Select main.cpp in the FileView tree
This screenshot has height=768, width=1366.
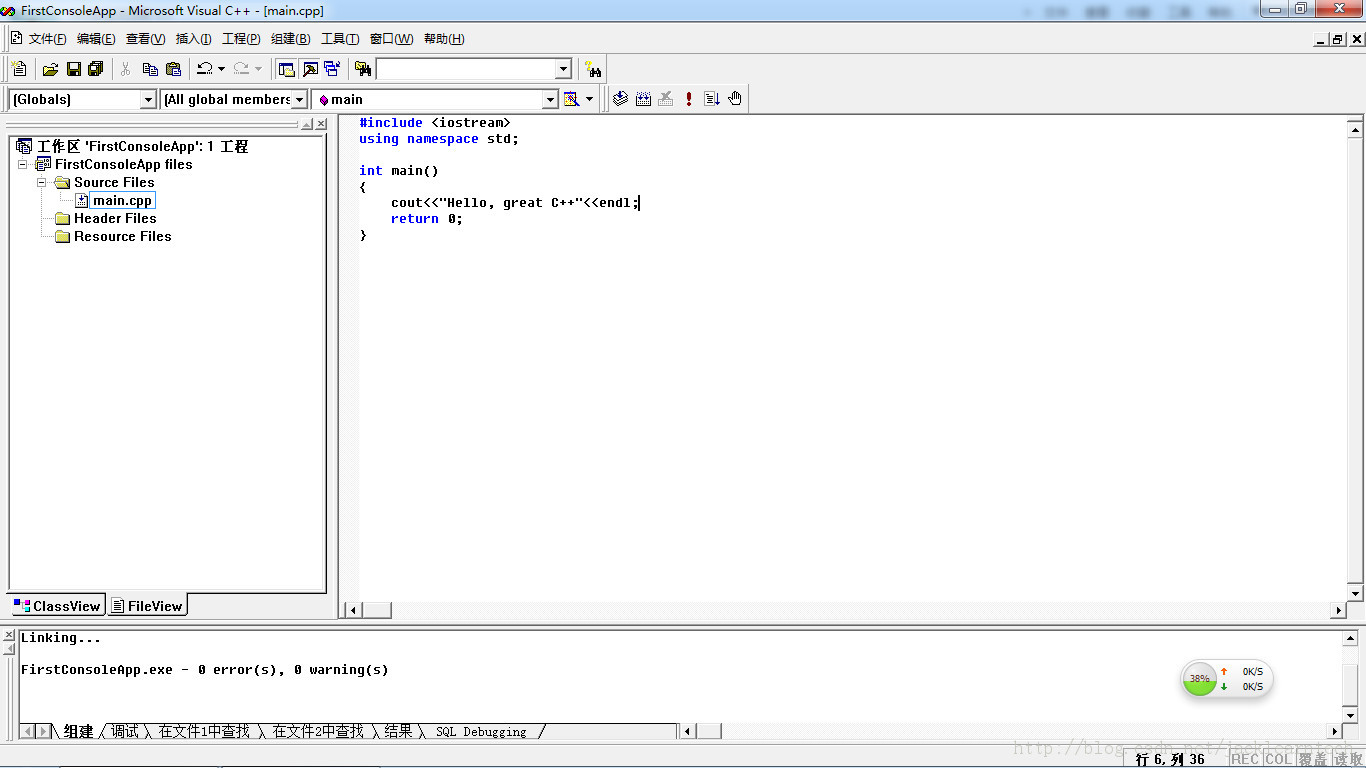click(122, 200)
